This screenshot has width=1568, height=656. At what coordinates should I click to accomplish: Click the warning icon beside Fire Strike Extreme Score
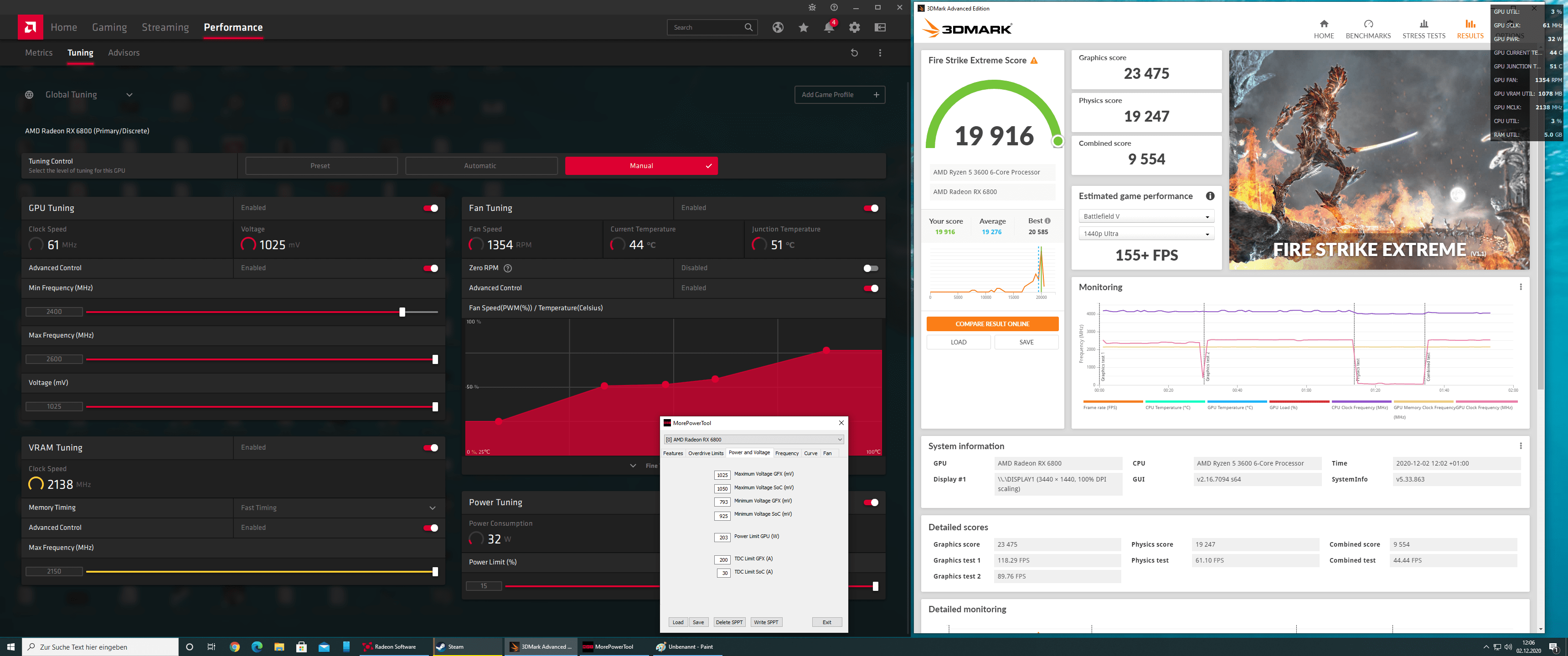[x=1034, y=60]
